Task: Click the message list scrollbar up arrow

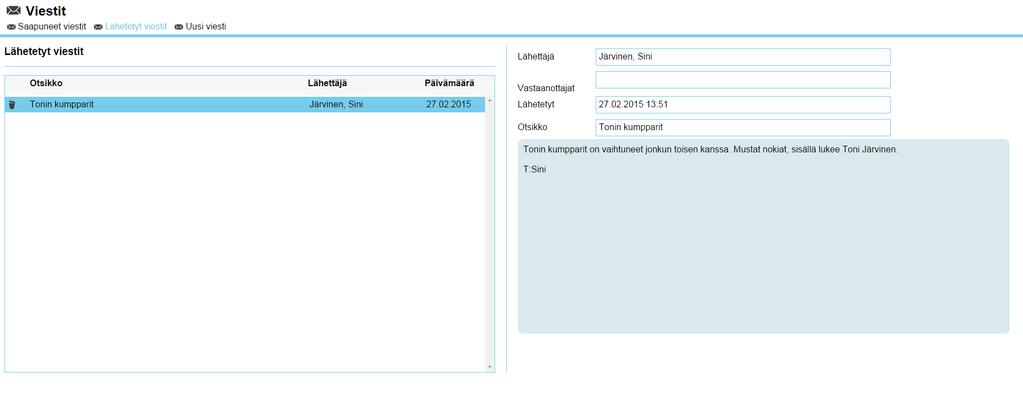Action: click(489, 101)
